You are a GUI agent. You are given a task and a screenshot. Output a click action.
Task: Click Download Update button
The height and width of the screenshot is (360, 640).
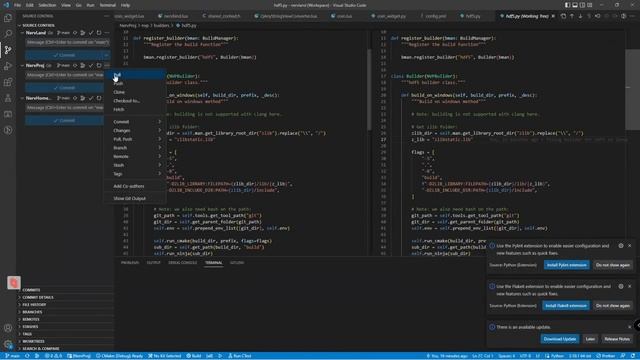click(x=560, y=339)
